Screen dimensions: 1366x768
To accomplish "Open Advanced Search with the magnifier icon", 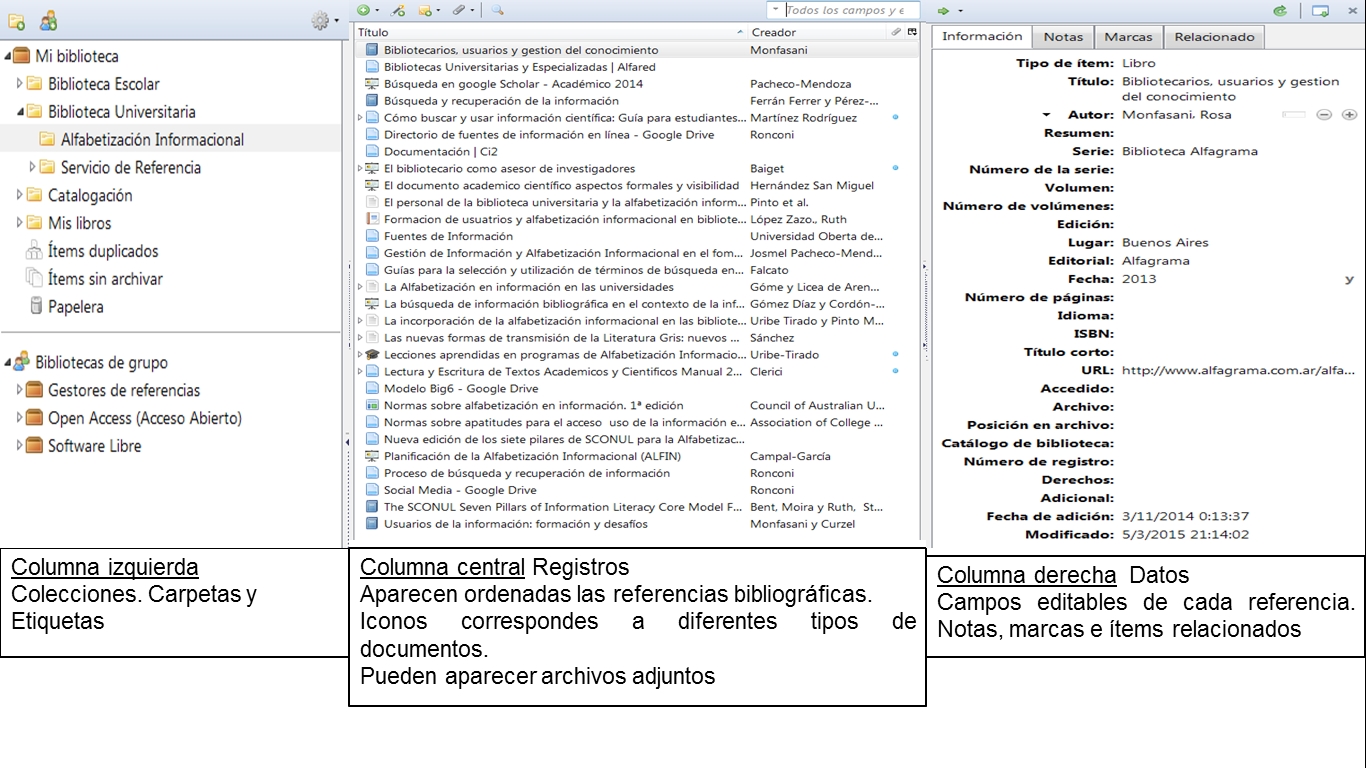I will (x=497, y=10).
